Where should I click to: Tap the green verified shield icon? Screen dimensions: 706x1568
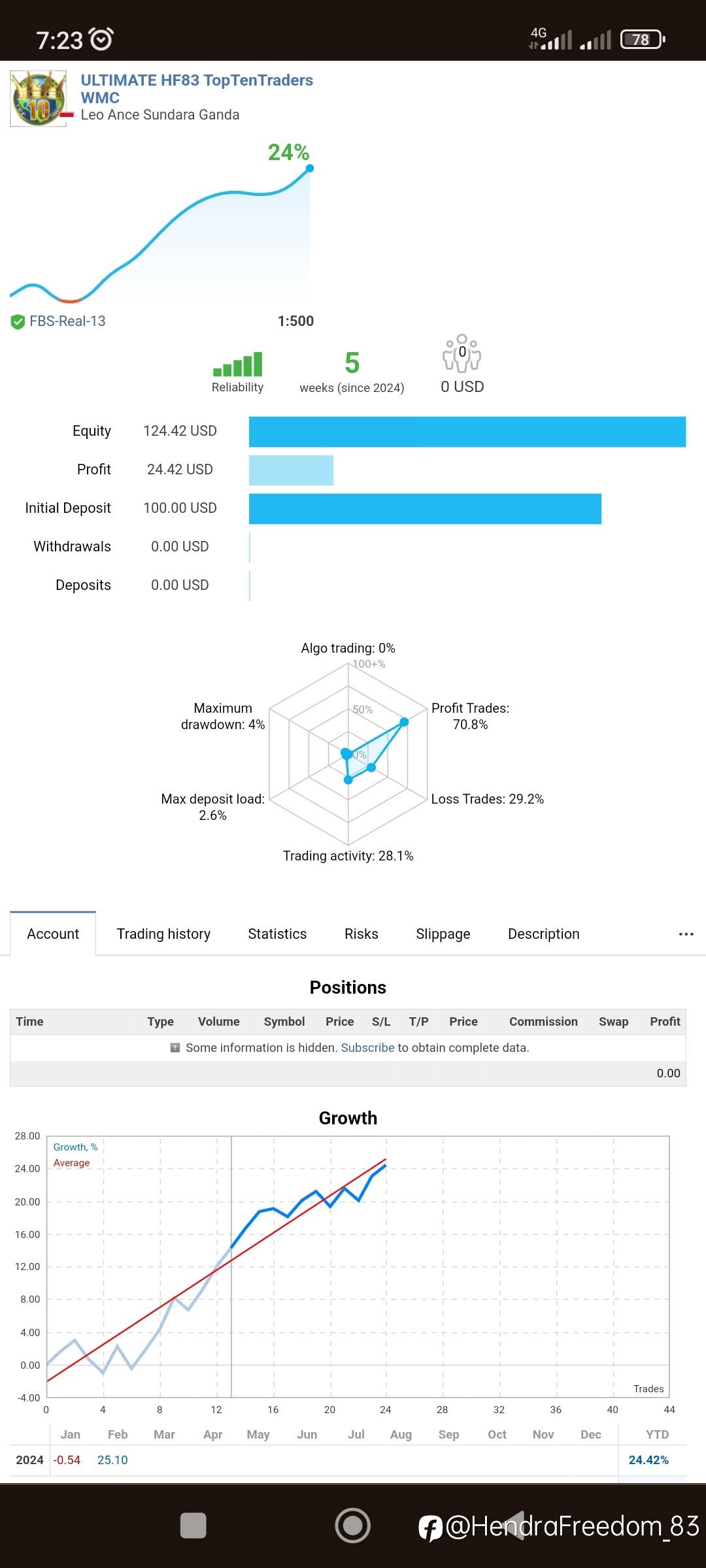click(18, 321)
